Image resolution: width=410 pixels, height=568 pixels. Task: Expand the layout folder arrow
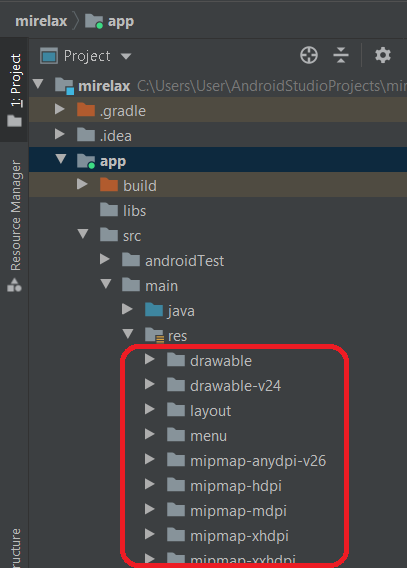[150, 409]
